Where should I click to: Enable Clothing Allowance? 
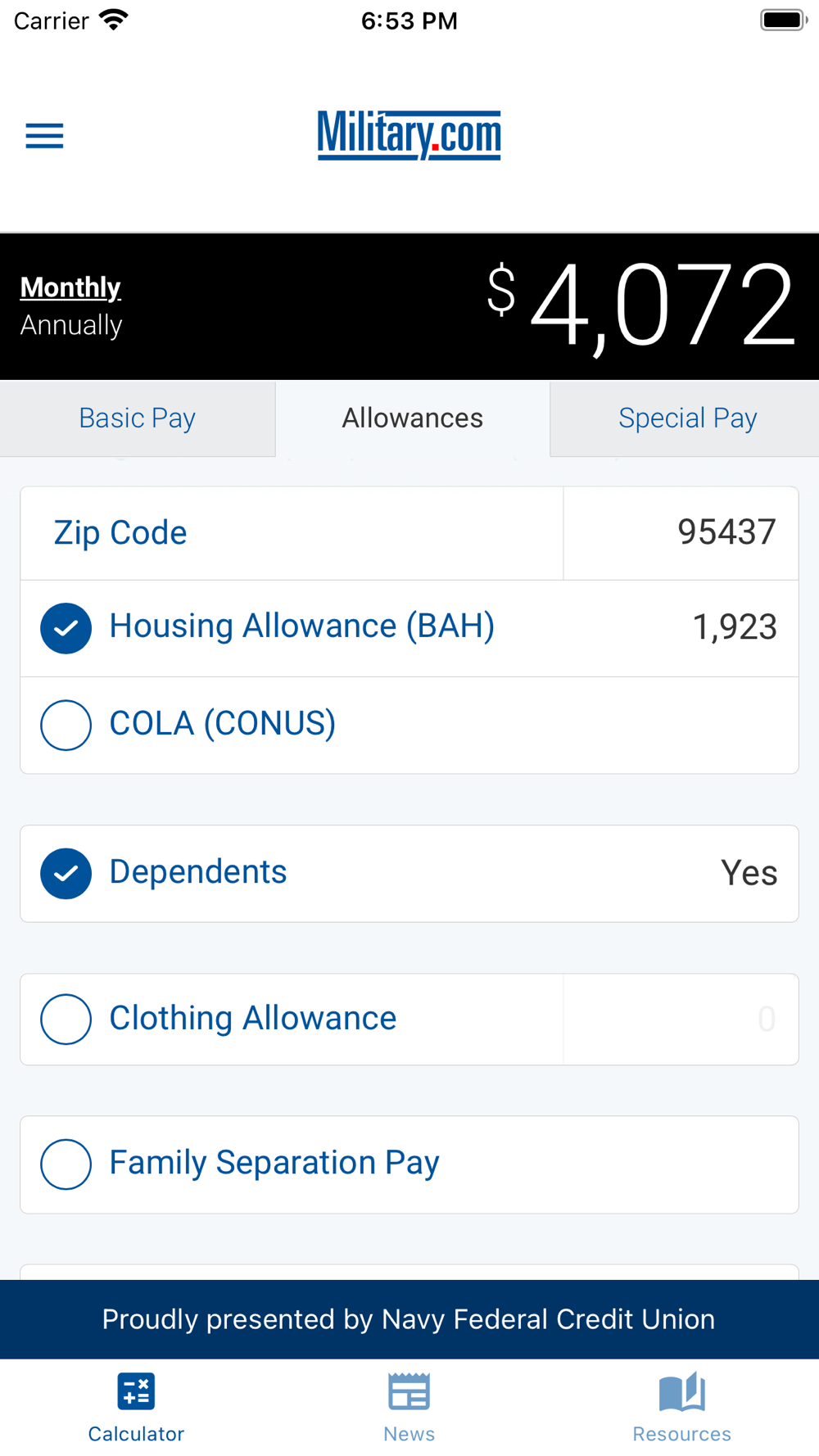[x=66, y=1019]
